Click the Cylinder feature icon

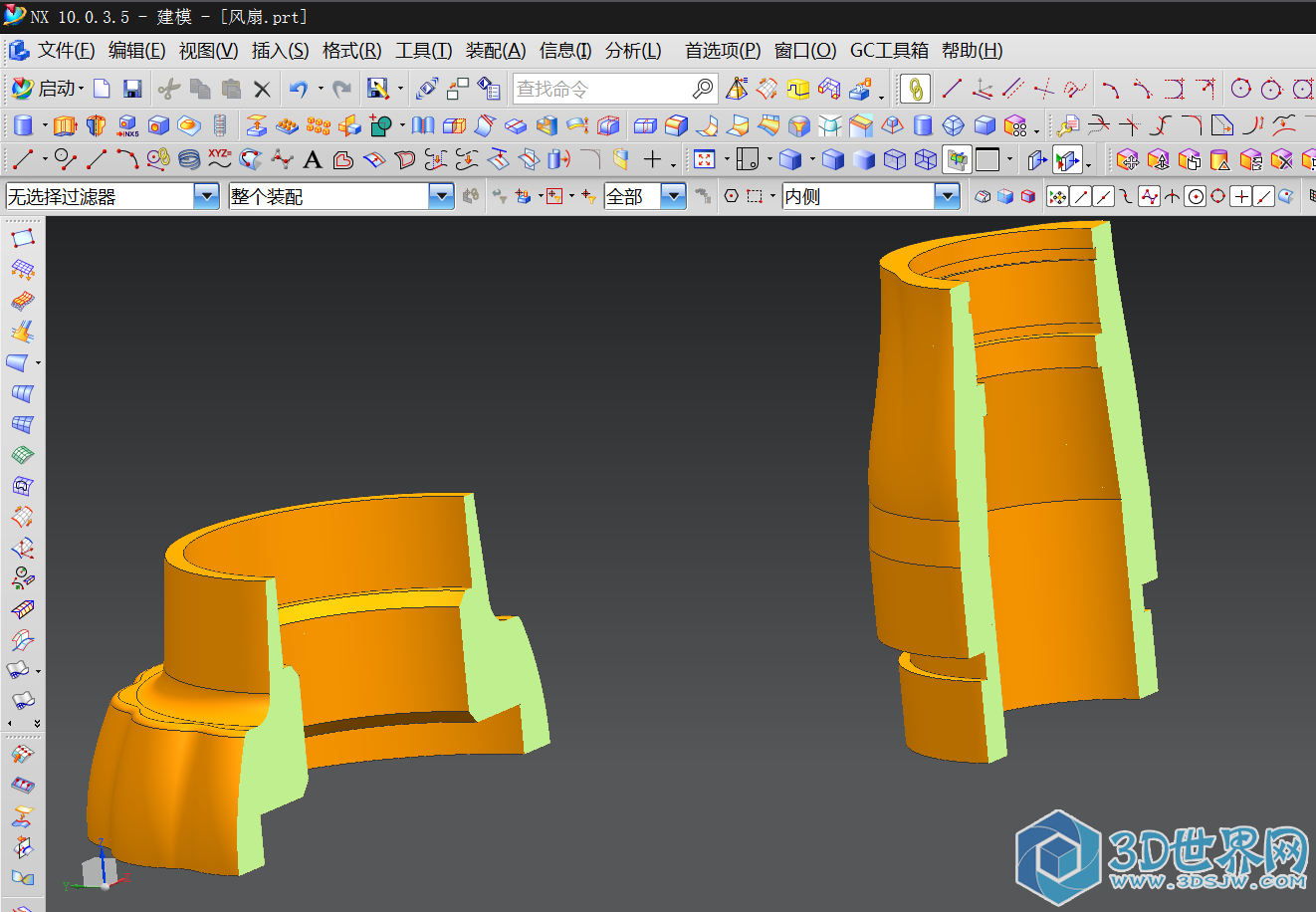point(24,125)
